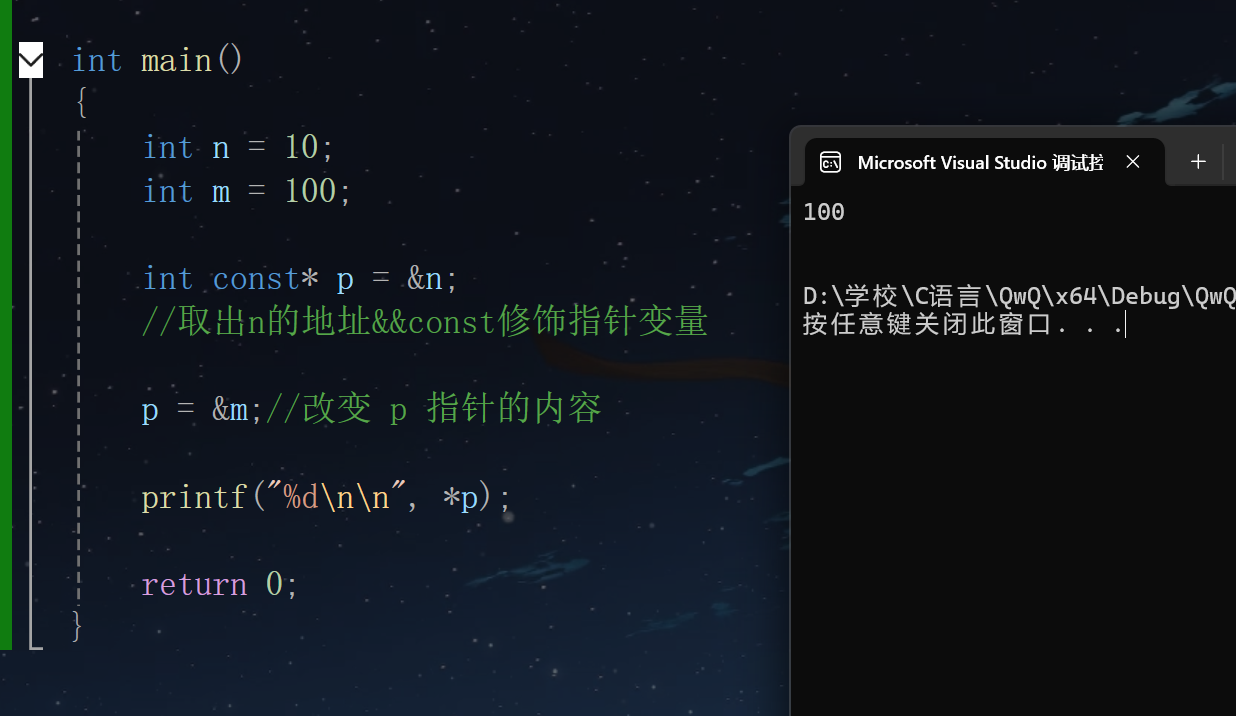Click the closing brace of main
The width and height of the screenshot is (1236, 716).
tap(77, 626)
